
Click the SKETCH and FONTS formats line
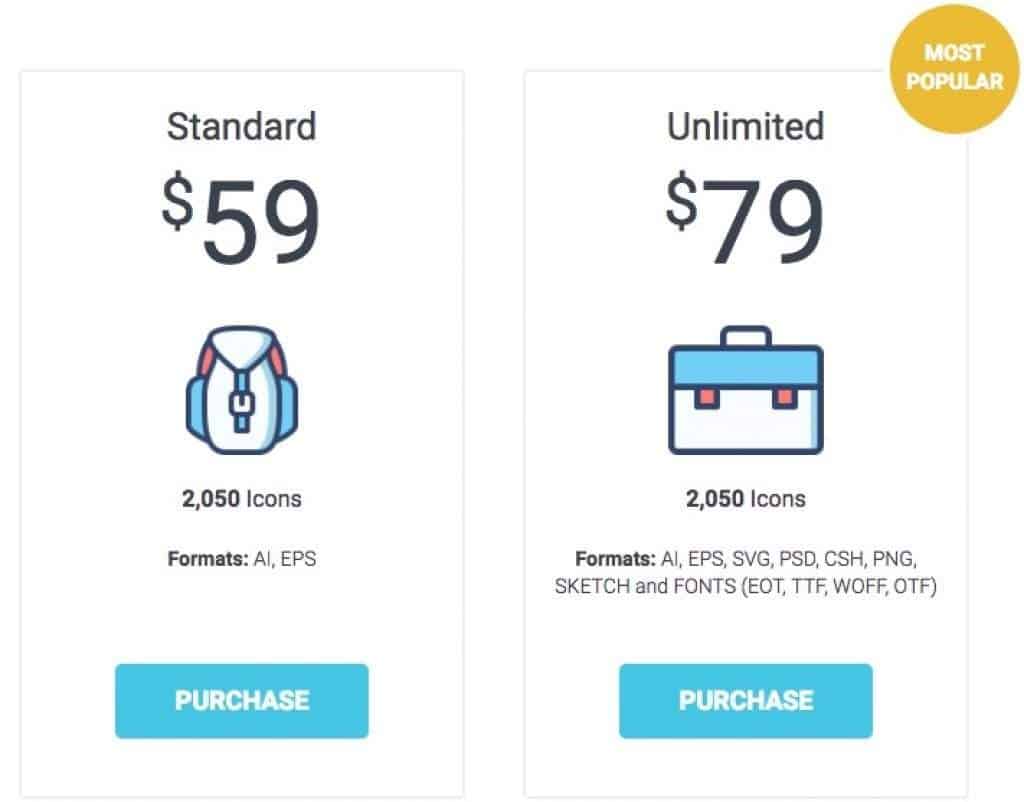pos(746,586)
